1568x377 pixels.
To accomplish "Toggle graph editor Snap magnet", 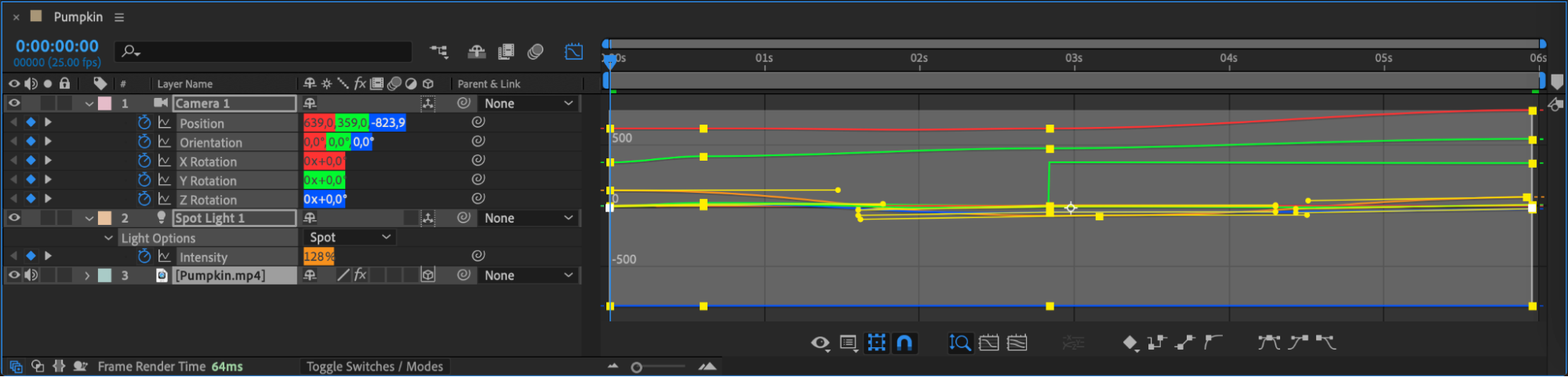I will click(x=904, y=343).
